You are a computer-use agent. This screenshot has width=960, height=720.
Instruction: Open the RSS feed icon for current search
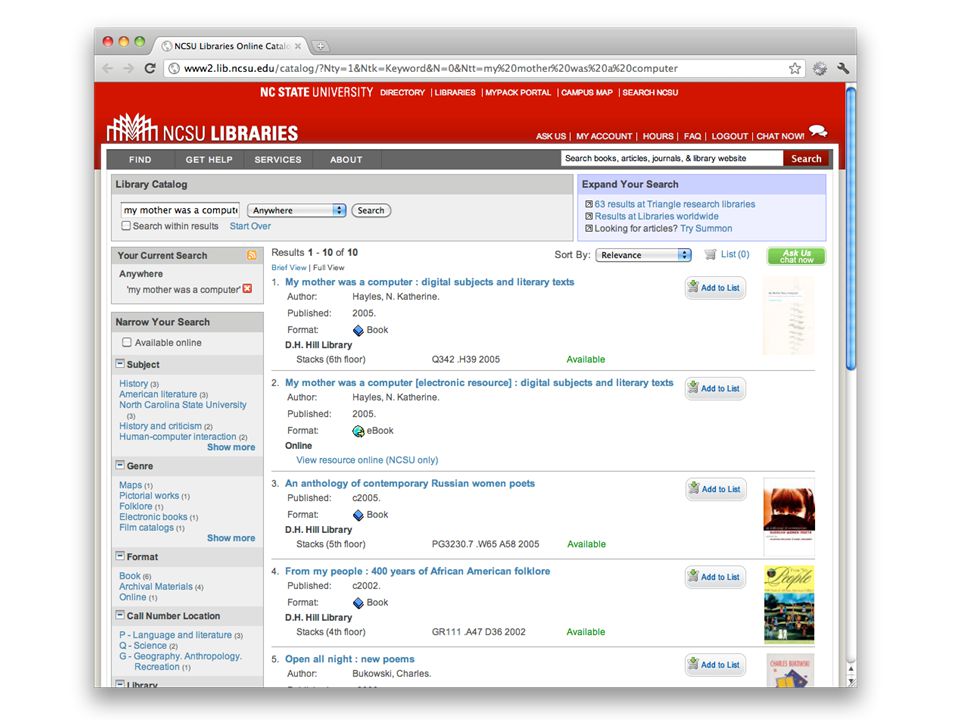(x=252, y=255)
